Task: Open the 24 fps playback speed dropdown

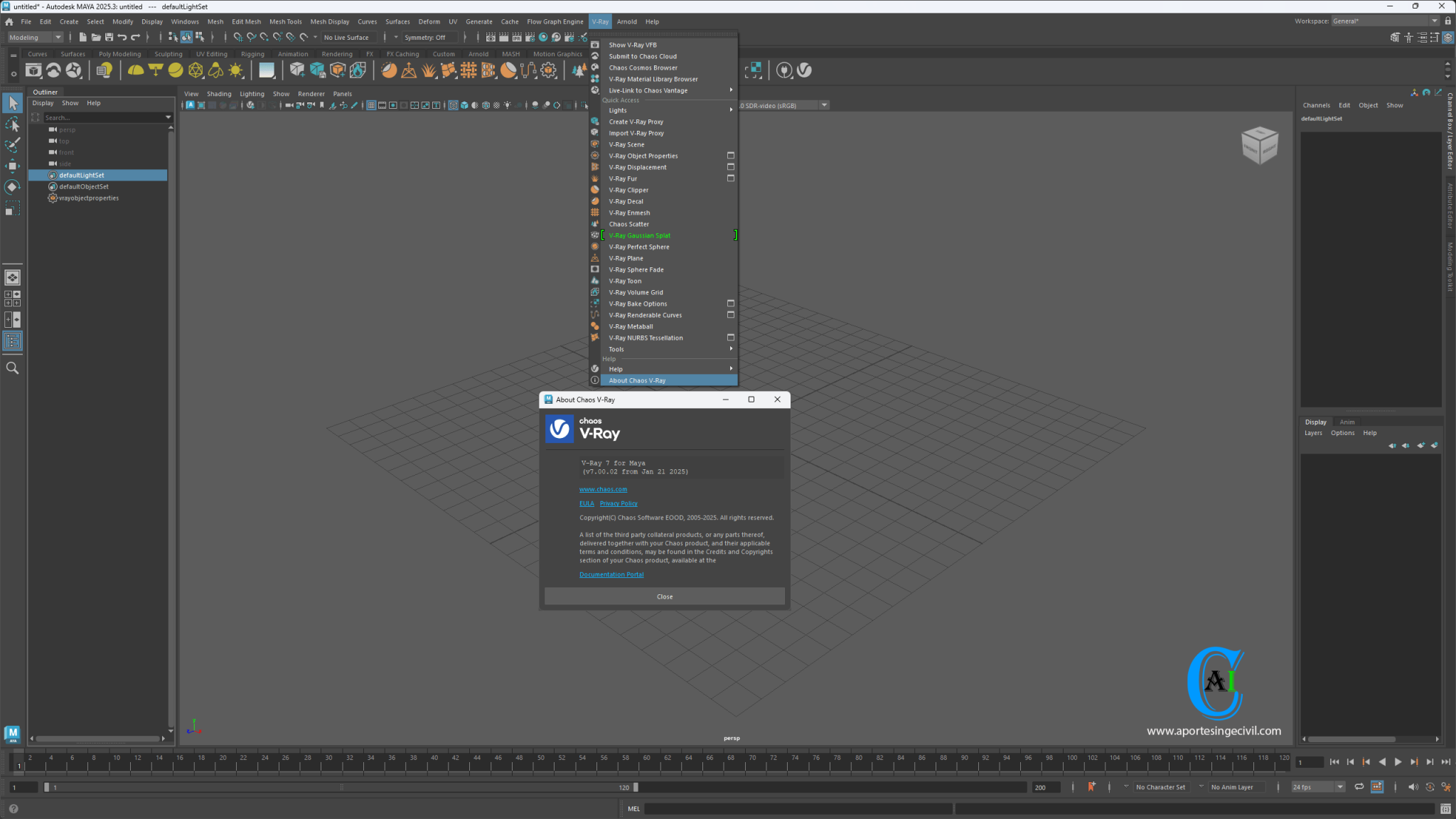Action: [x=1317, y=787]
